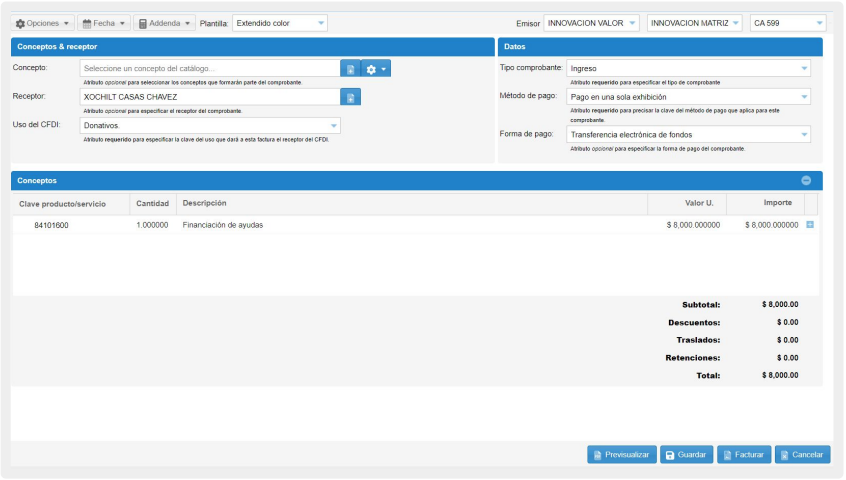Select the Emisor INNOVACION VALOR dropdown
The image size is (846, 480).
click(591, 23)
